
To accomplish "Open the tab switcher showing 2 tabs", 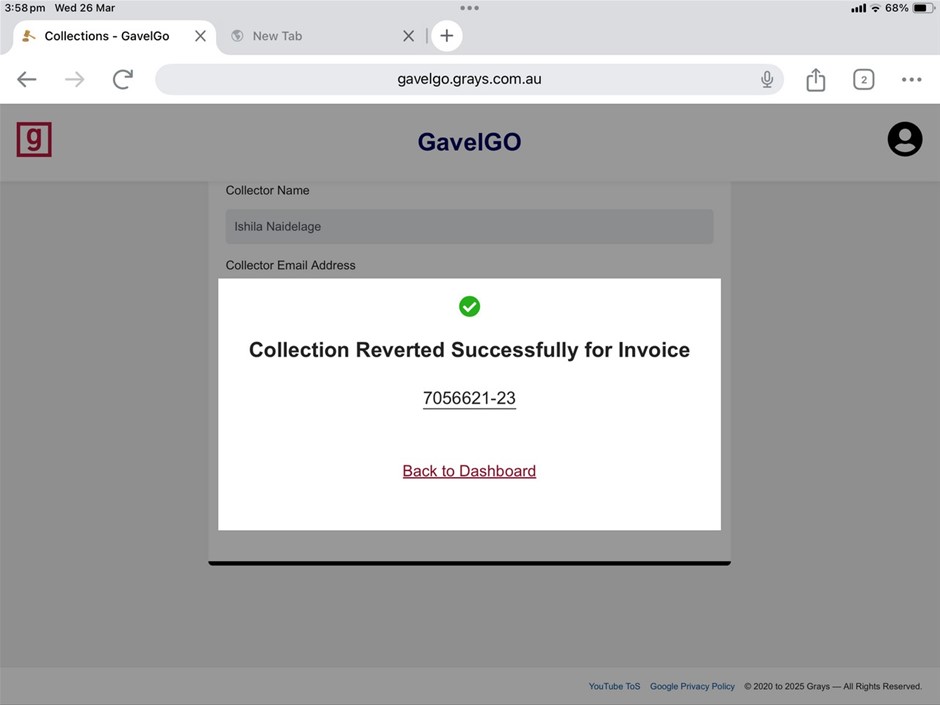I will [863, 80].
